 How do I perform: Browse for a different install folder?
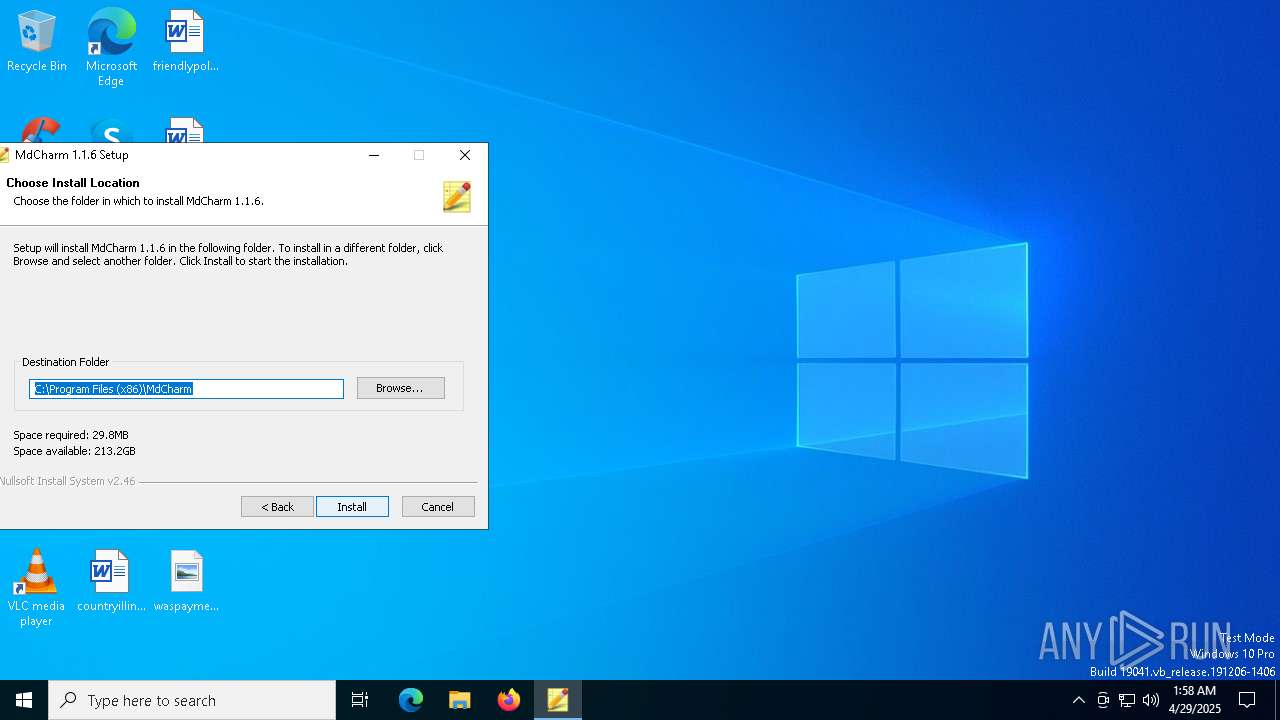pos(400,388)
